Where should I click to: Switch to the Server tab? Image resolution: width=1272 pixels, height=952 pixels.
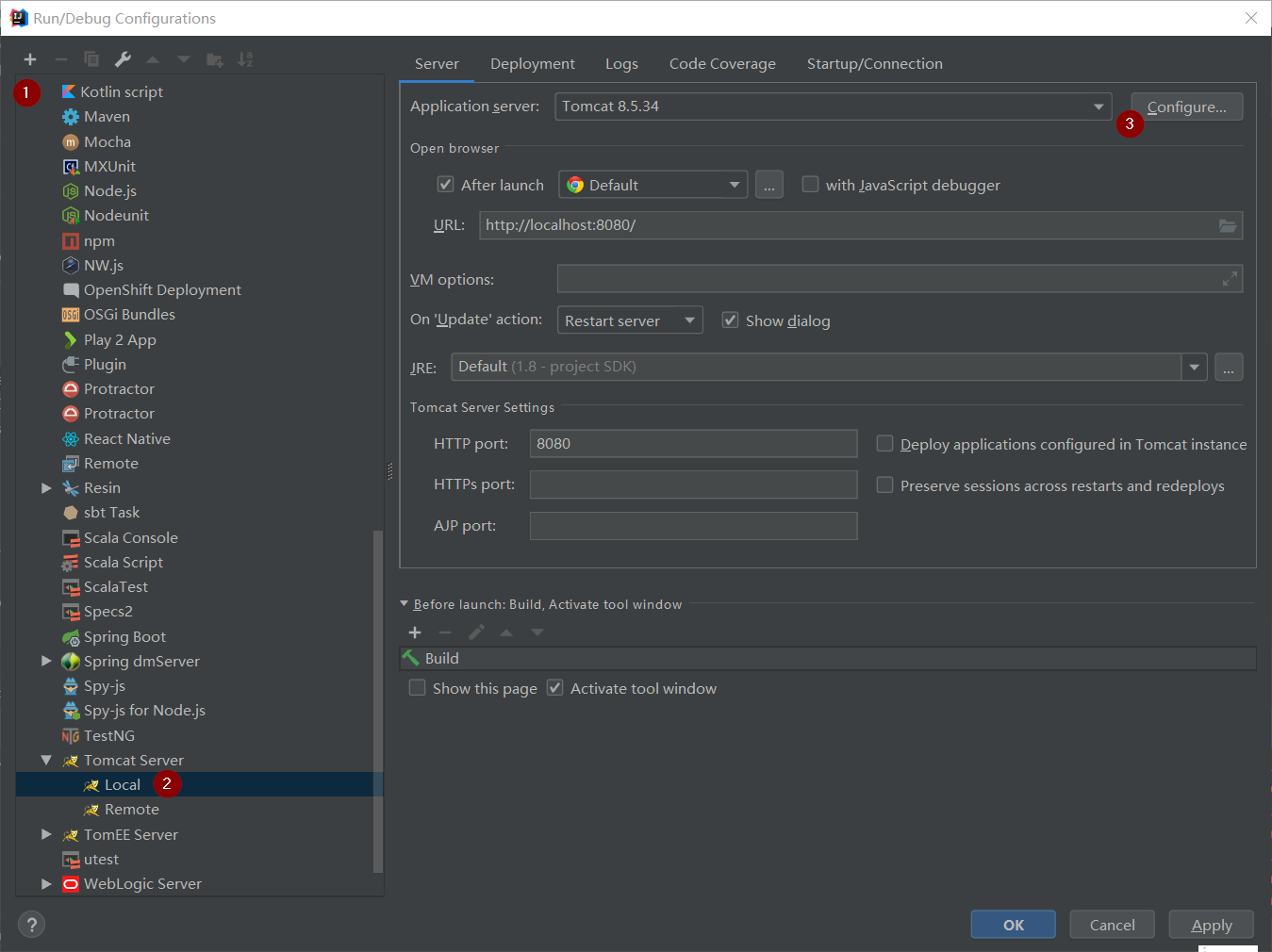(437, 64)
